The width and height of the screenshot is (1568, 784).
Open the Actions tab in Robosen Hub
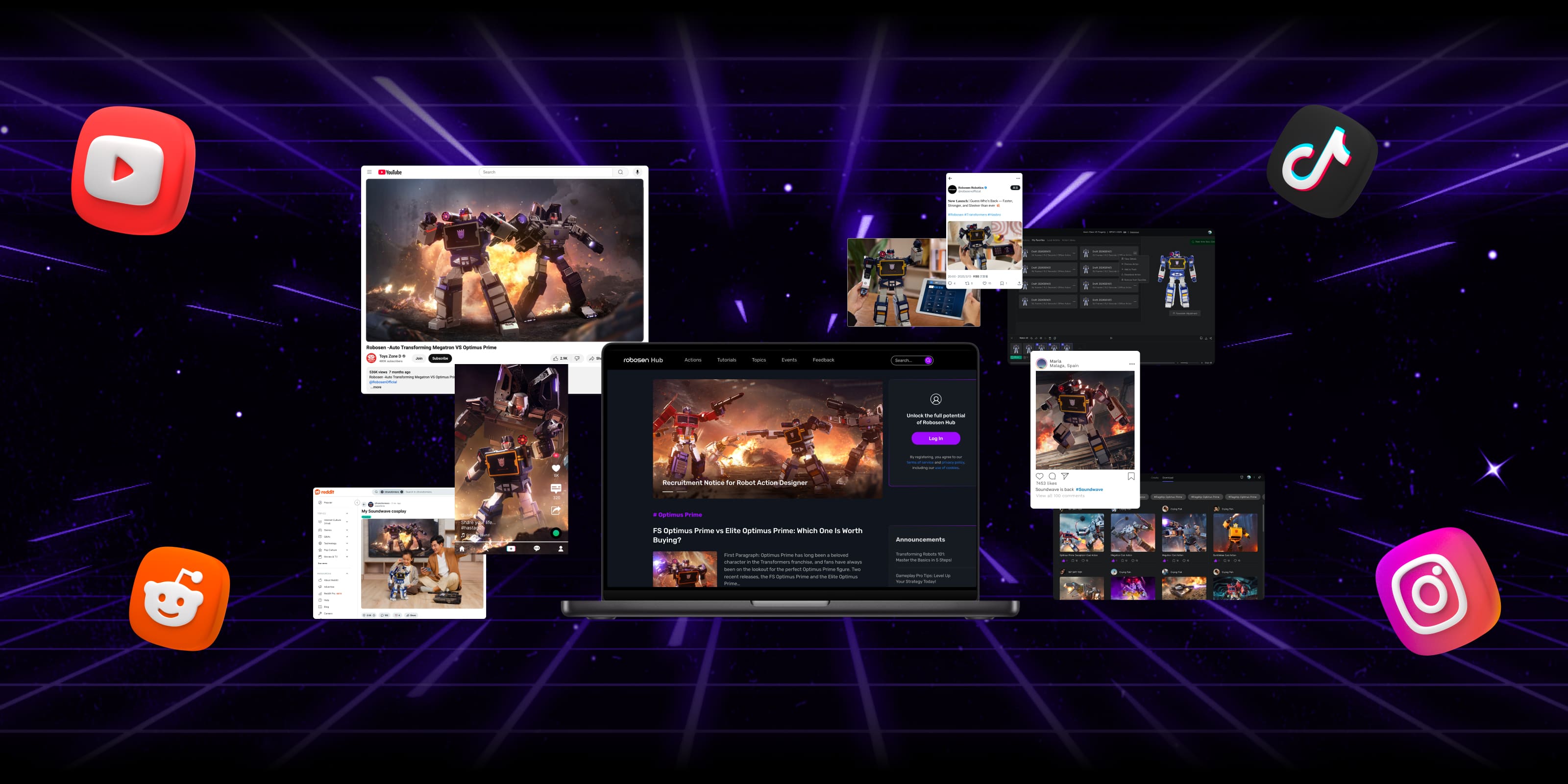693,360
